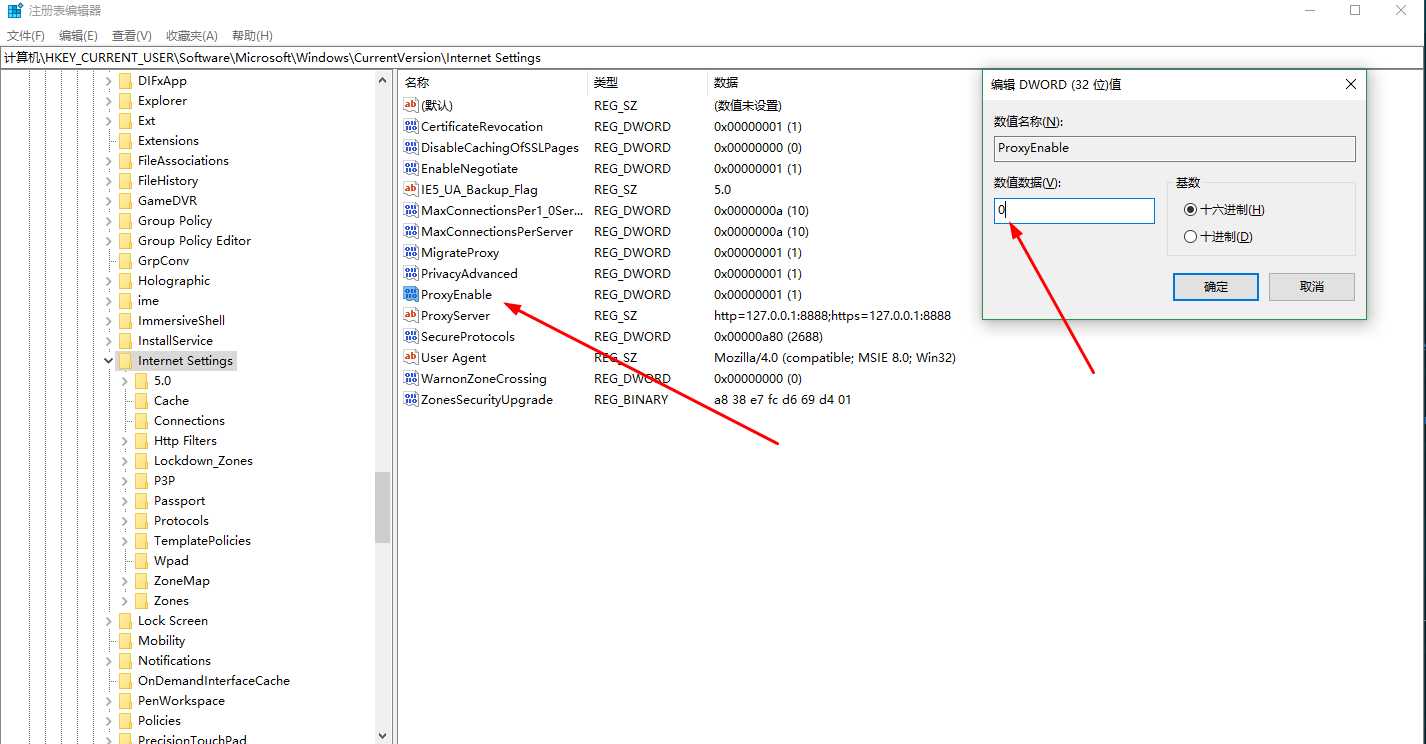Expand the Zones subkey
Image resolution: width=1426 pixels, height=744 pixels.
[x=124, y=600]
